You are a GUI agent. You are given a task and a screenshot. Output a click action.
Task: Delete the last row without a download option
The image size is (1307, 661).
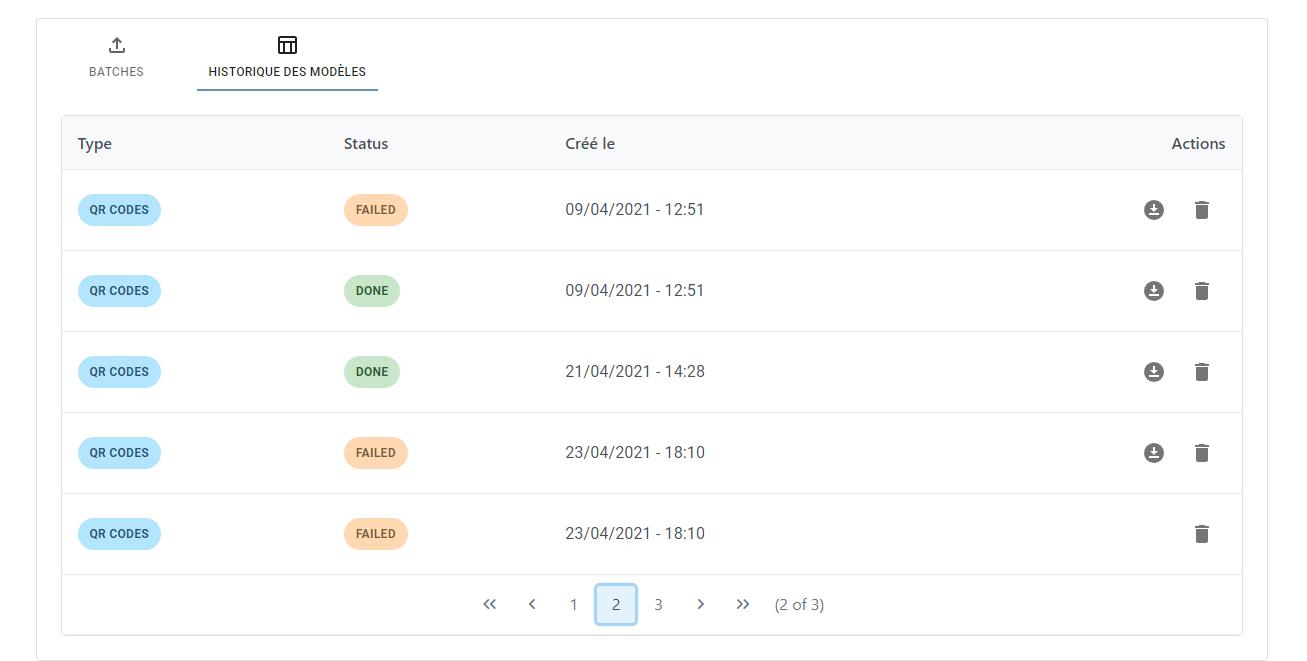1202,533
